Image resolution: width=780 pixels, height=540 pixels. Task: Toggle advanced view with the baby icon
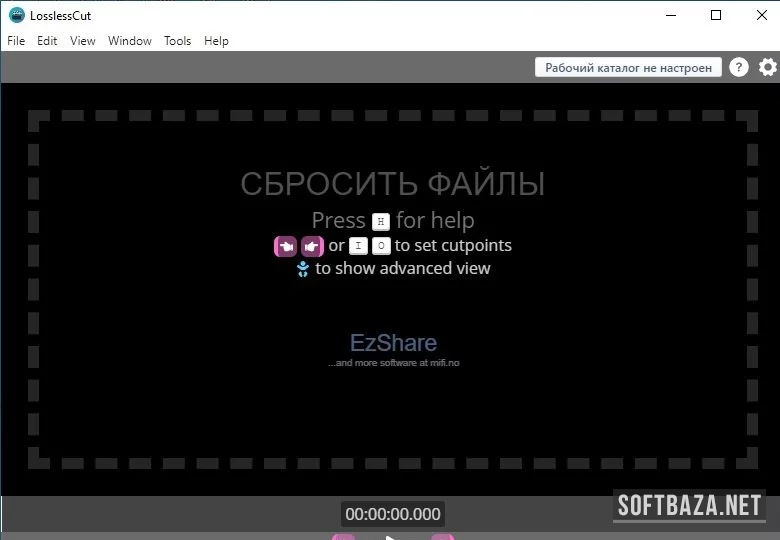tap(303, 269)
